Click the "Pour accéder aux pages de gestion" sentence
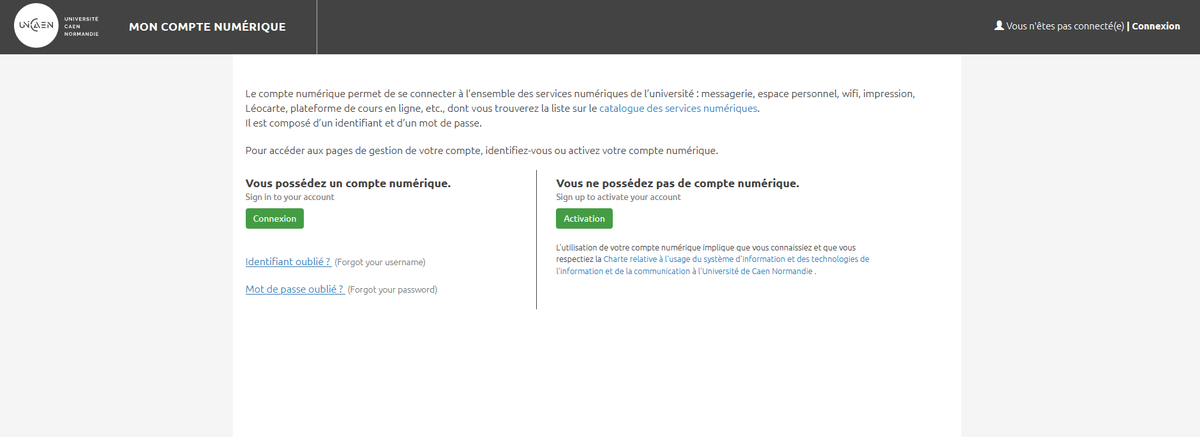The image size is (1200, 437). 482,150
